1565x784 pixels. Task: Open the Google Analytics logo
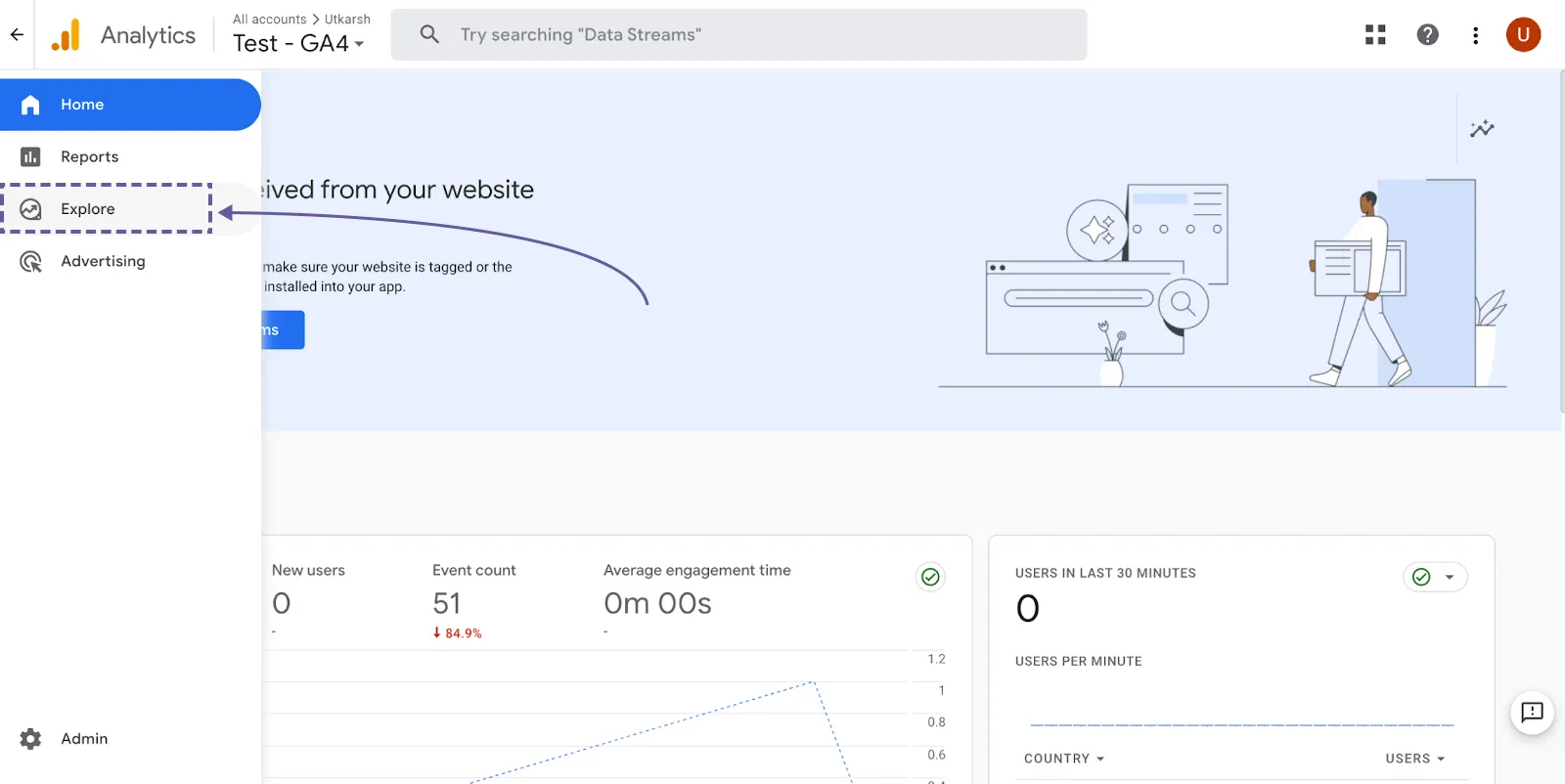click(x=66, y=35)
